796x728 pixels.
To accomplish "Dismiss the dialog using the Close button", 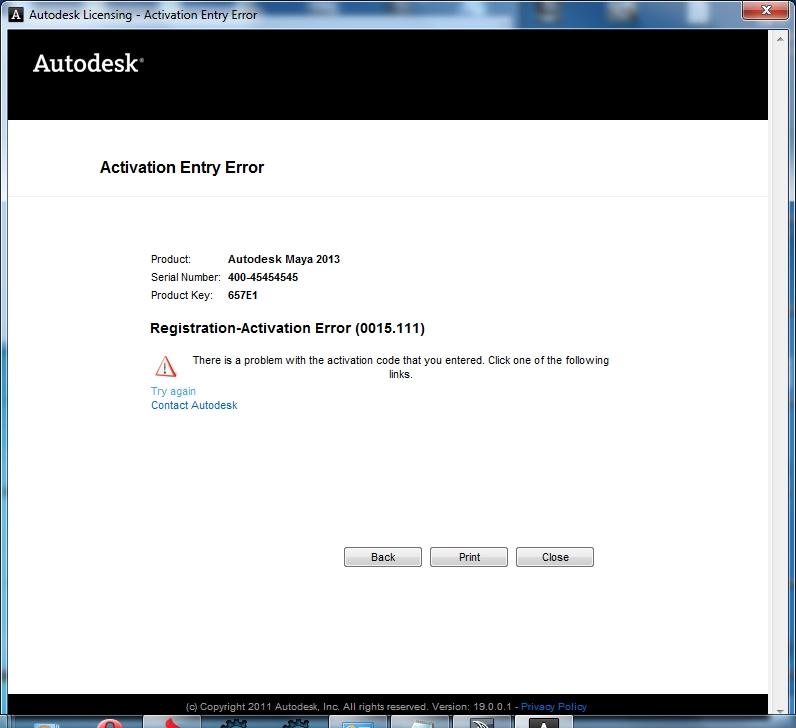I will (x=555, y=557).
